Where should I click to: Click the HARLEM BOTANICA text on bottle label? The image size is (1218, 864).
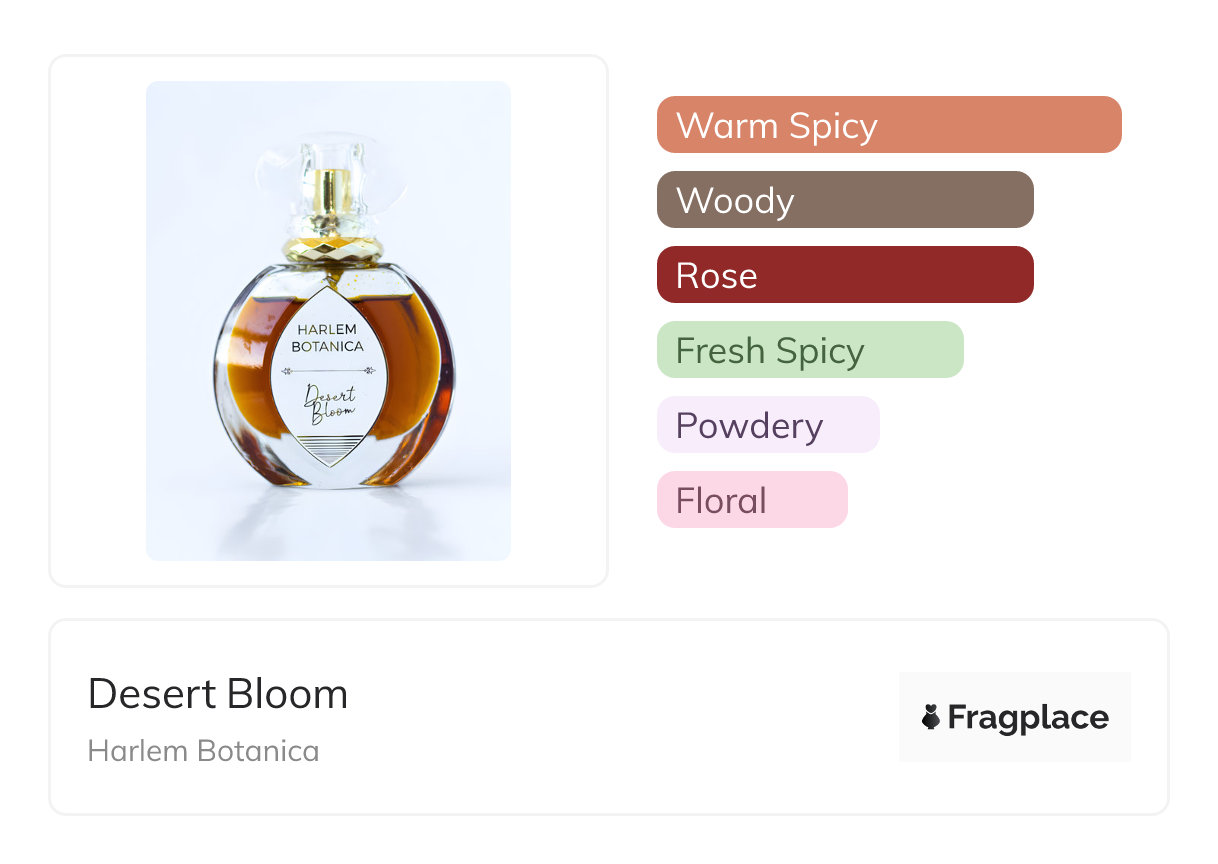tap(326, 337)
